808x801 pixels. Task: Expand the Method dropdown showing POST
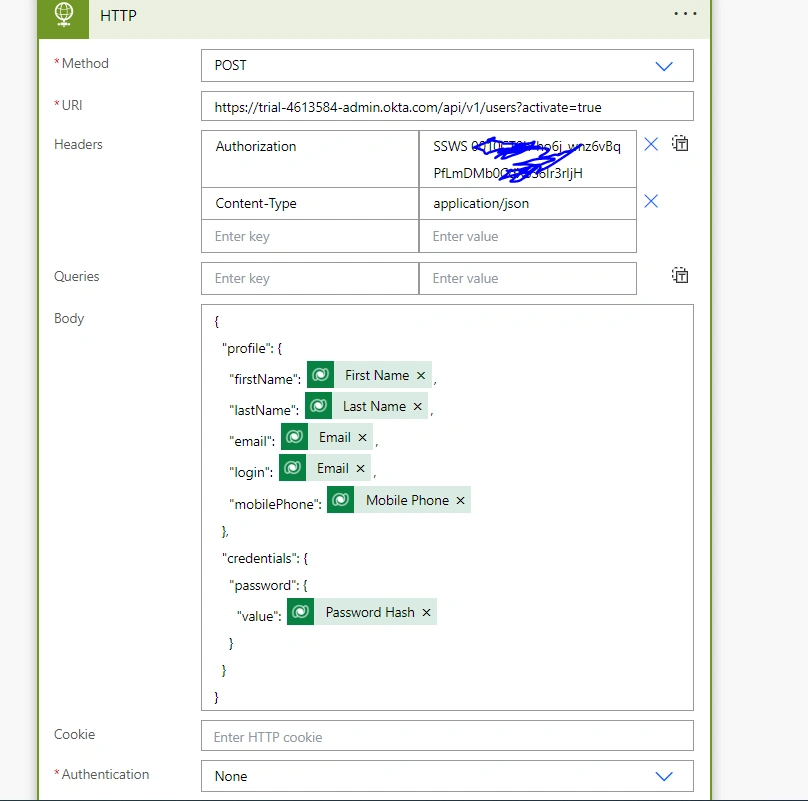click(x=447, y=65)
